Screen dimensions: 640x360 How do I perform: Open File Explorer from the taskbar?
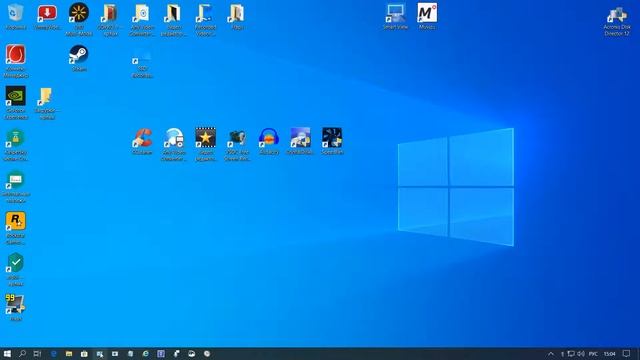[69, 354]
